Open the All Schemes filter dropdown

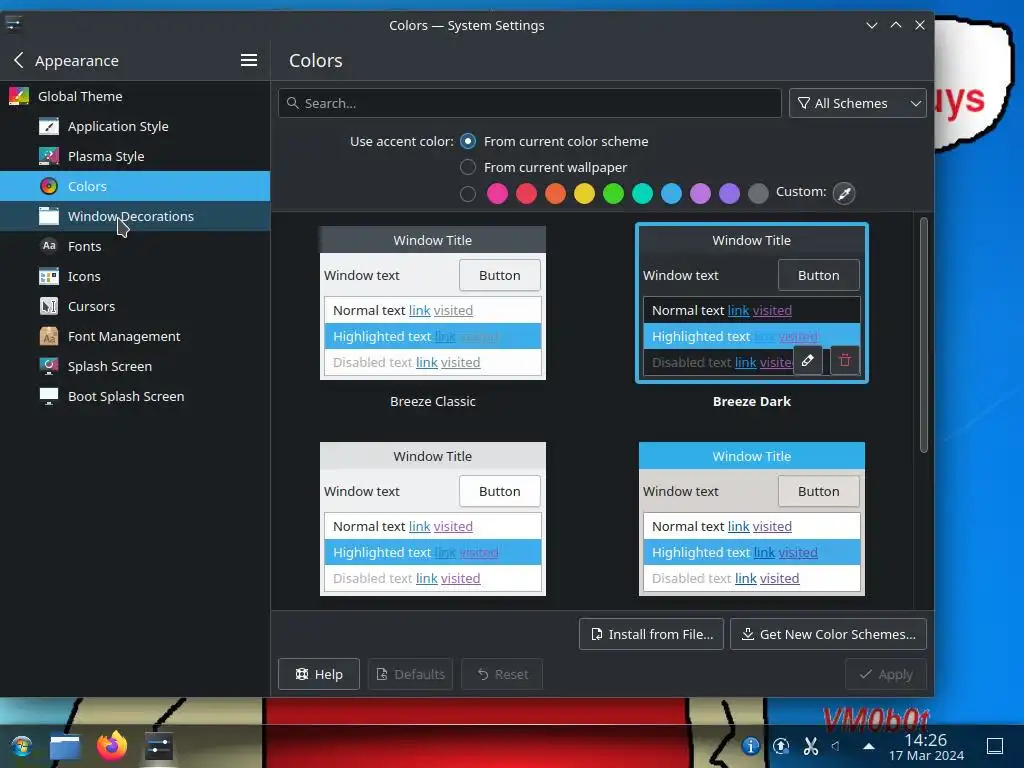[x=857, y=103]
